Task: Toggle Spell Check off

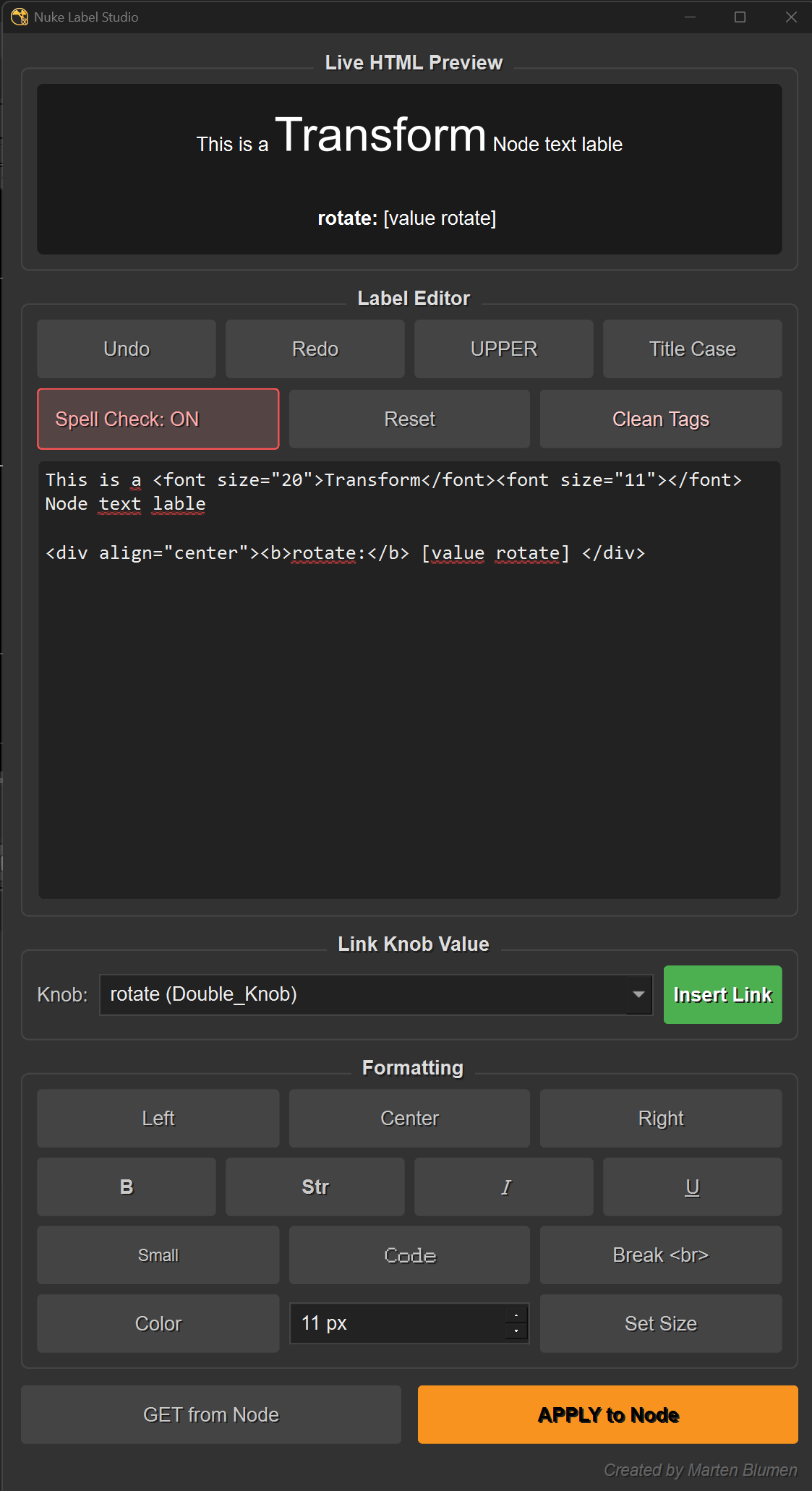Action: pyautogui.click(x=158, y=419)
